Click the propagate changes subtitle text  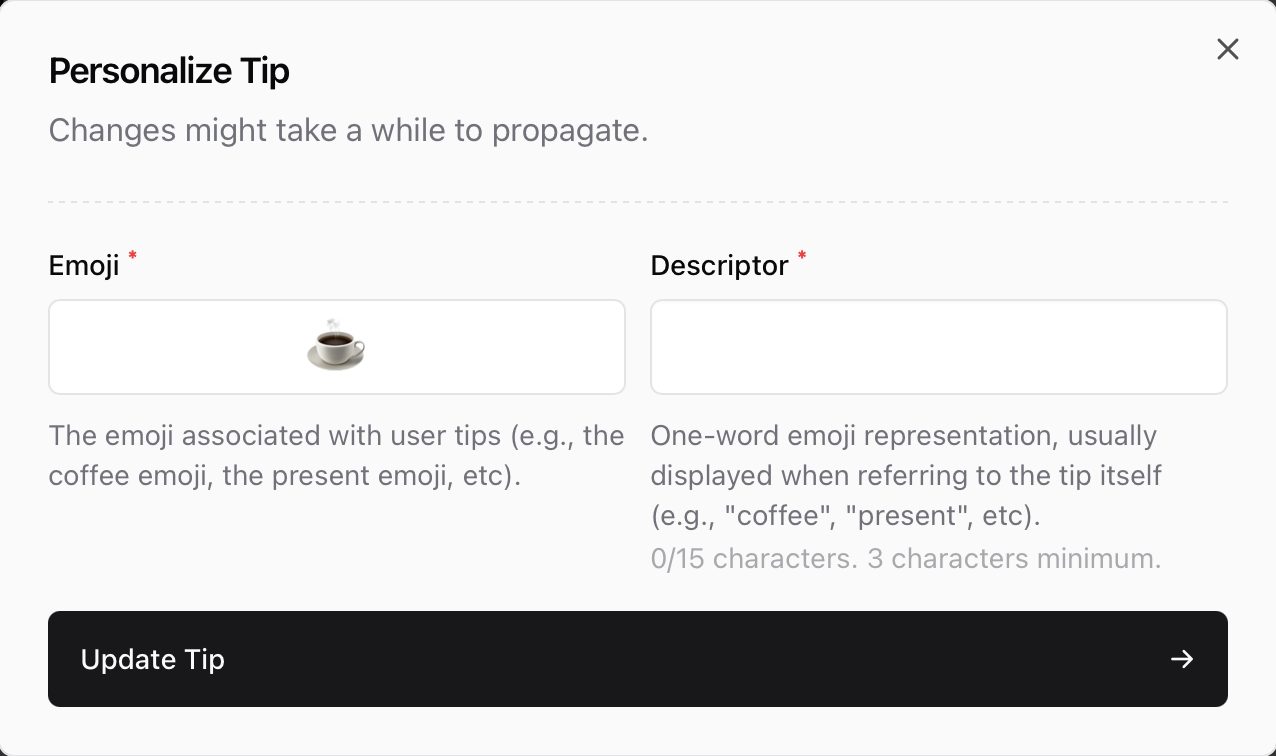point(348,130)
